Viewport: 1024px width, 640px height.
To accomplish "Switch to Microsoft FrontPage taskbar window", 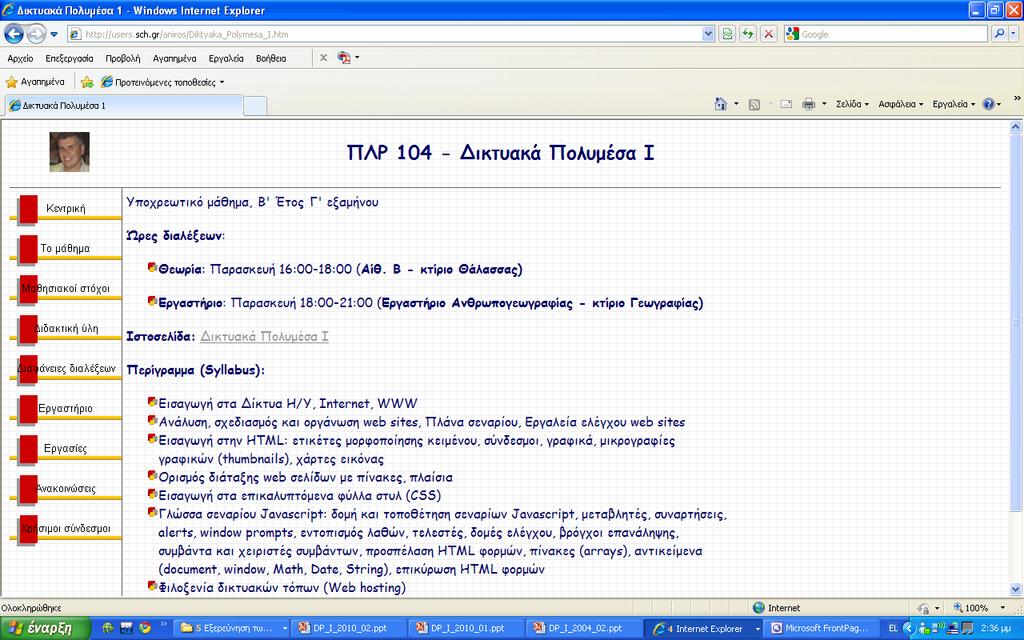I will [x=822, y=628].
